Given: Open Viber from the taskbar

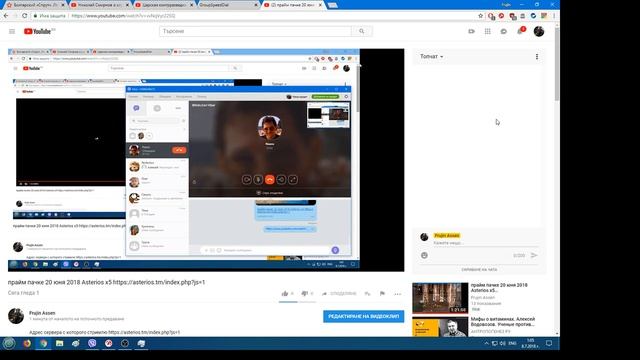Looking at the screenshot, I should point(92,343).
